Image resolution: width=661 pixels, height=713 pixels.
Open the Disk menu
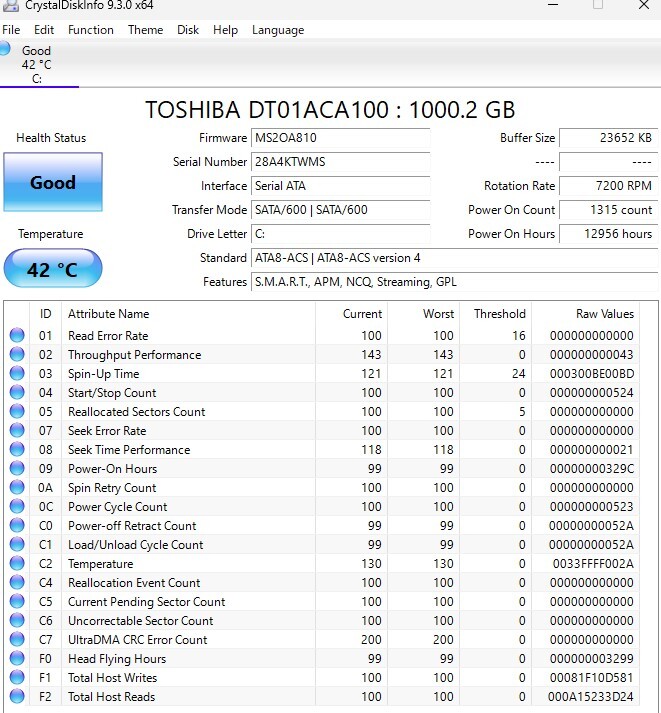click(188, 30)
